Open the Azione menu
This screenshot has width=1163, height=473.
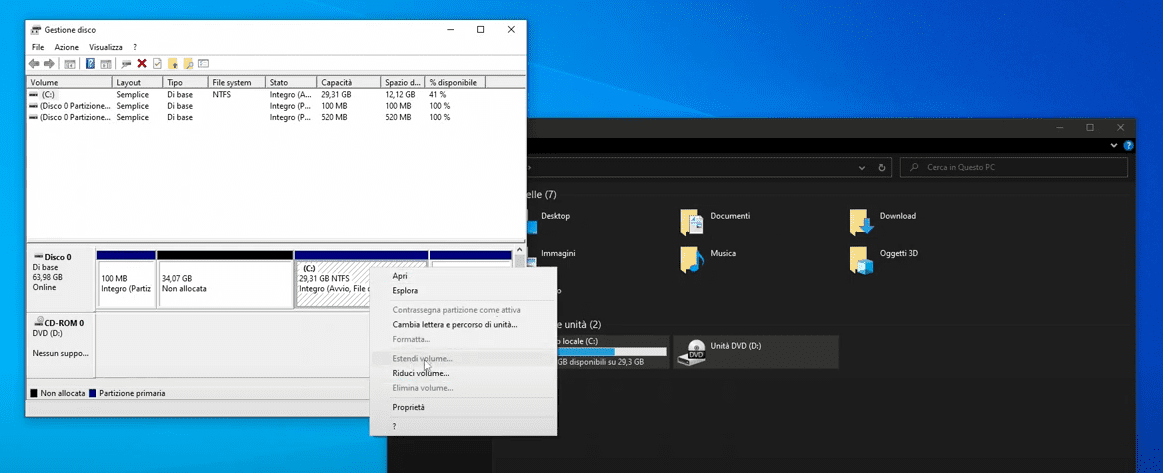coord(66,47)
